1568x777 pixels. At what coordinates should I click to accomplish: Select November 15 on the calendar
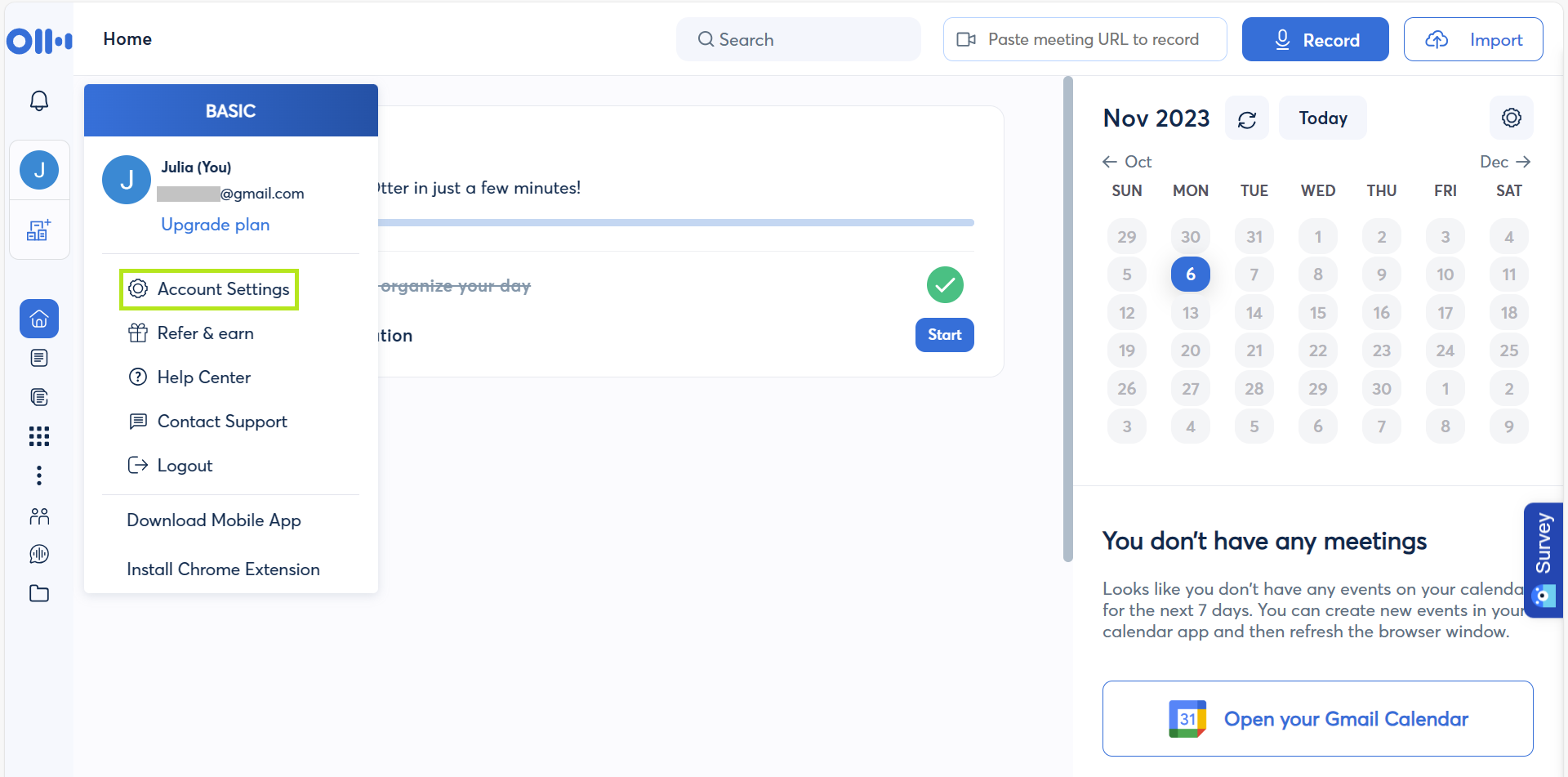(1317, 313)
